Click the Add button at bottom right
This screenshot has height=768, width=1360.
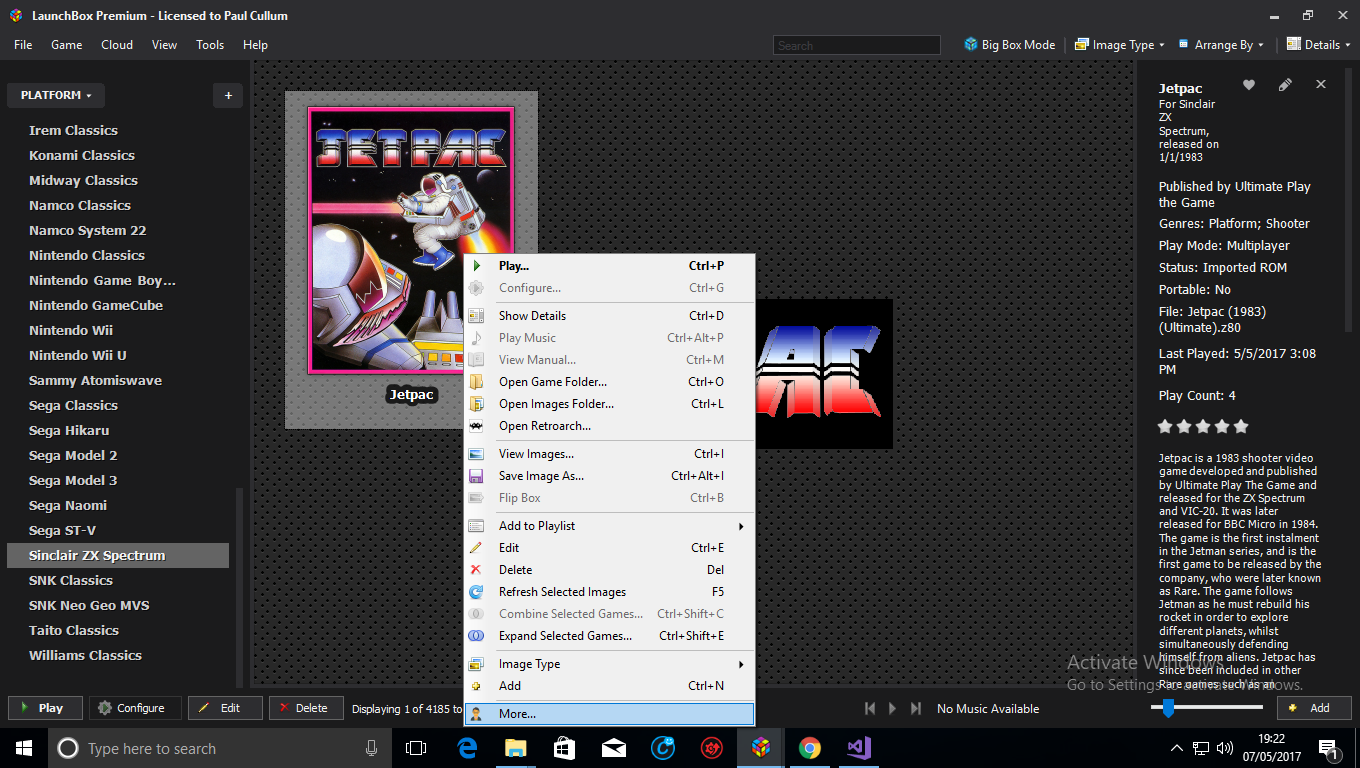click(1314, 708)
